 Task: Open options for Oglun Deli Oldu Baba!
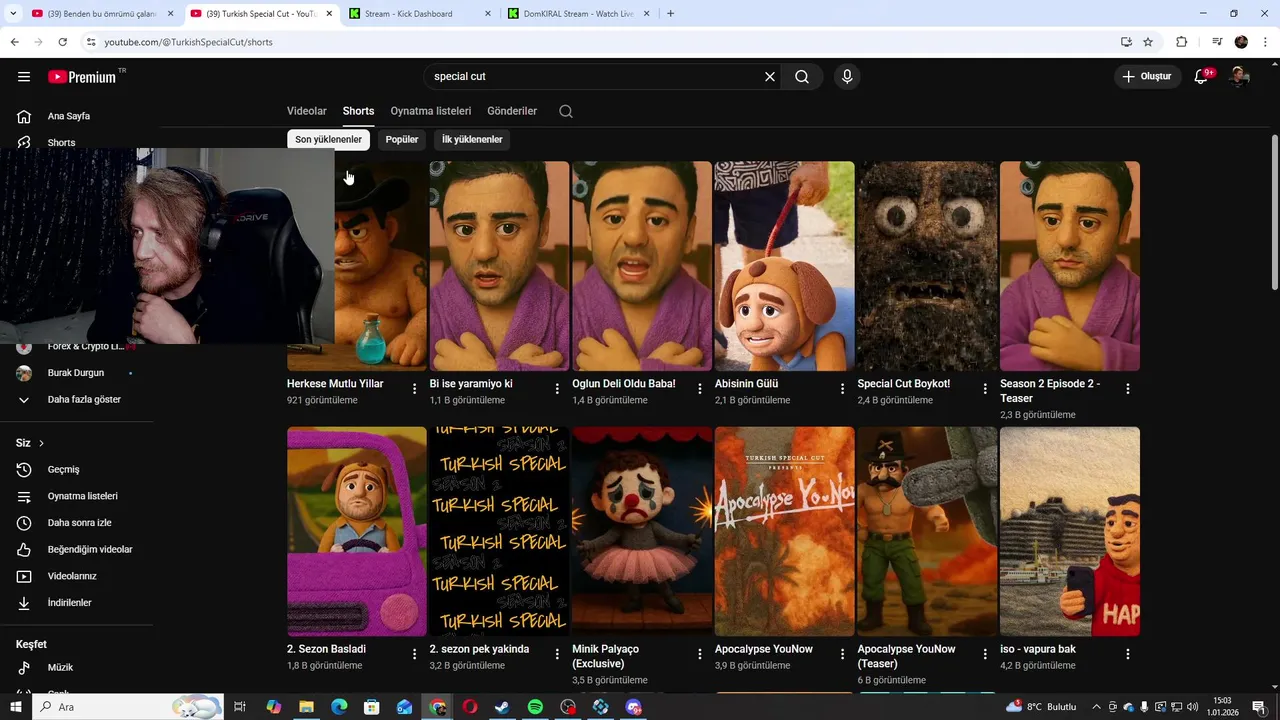pos(700,389)
